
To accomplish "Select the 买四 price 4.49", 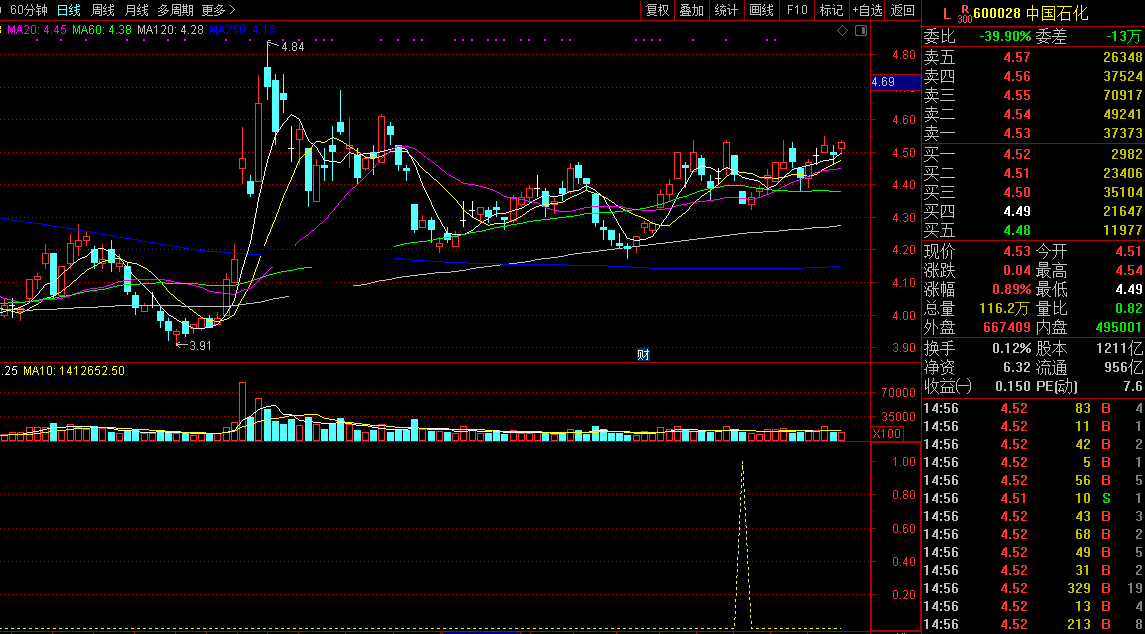I will tap(1016, 211).
